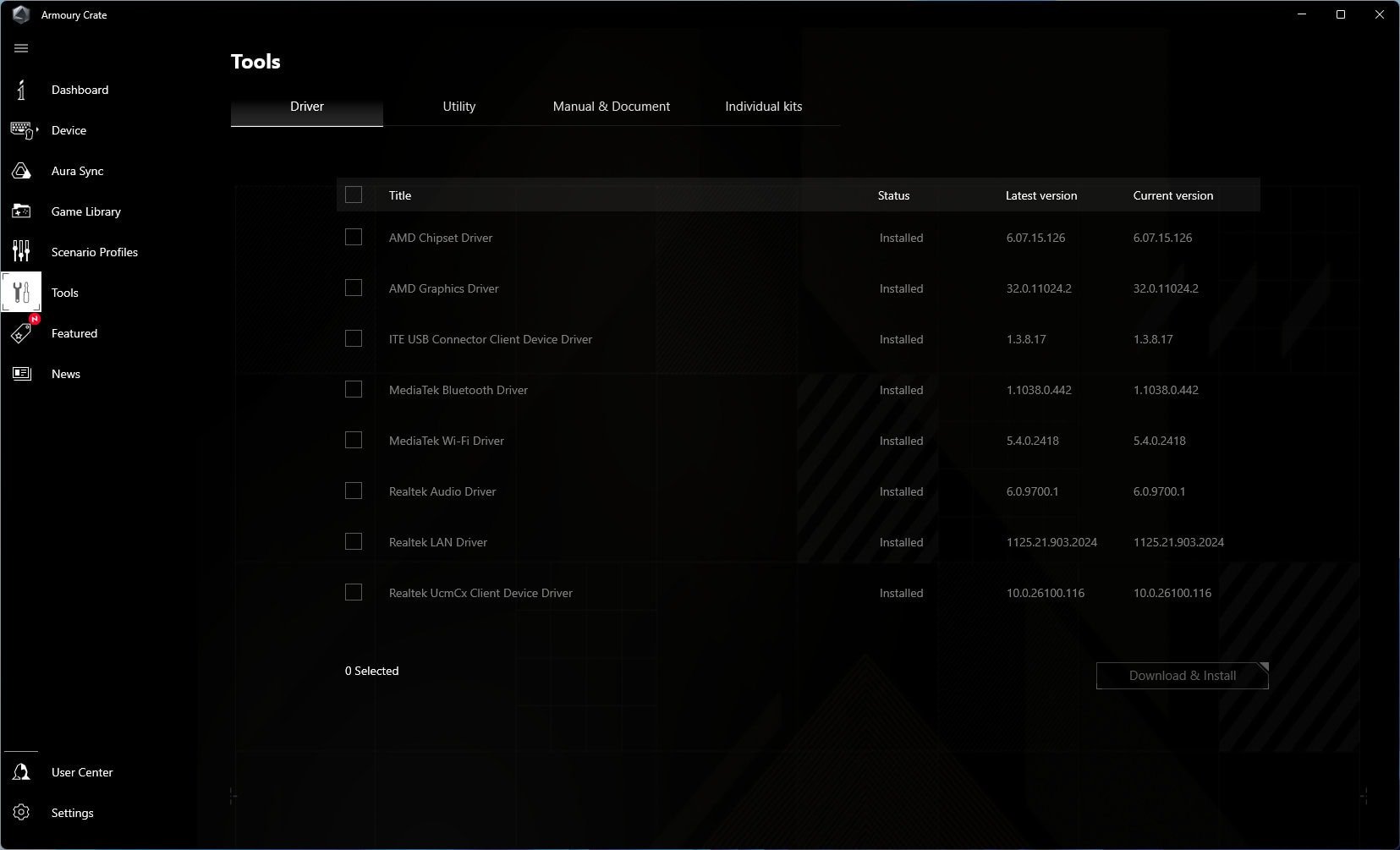This screenshot has width=1400, height=850.
Task: Check the Realtek Audio Driver checkbox
Action: 354,491
